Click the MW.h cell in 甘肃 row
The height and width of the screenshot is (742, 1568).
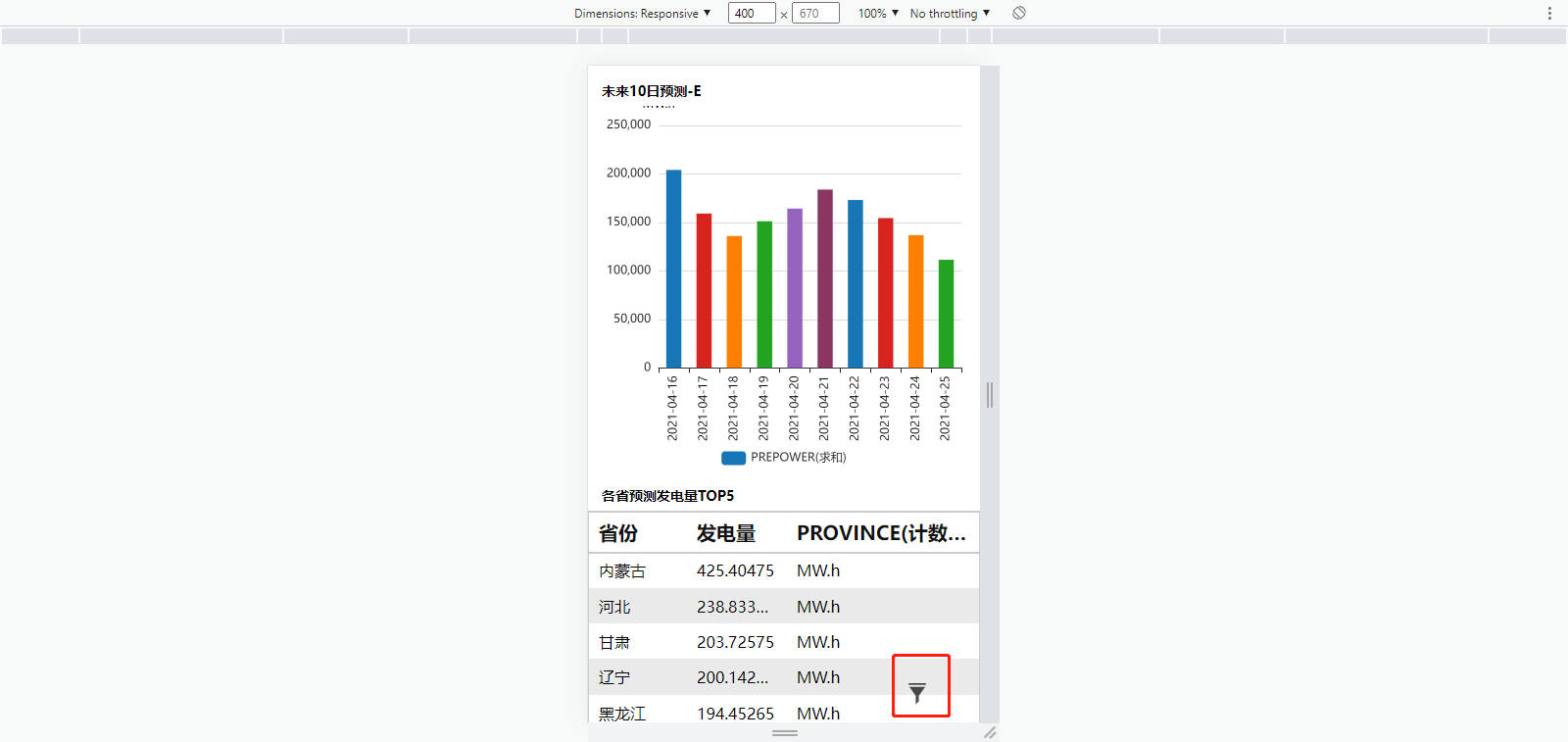818,642
